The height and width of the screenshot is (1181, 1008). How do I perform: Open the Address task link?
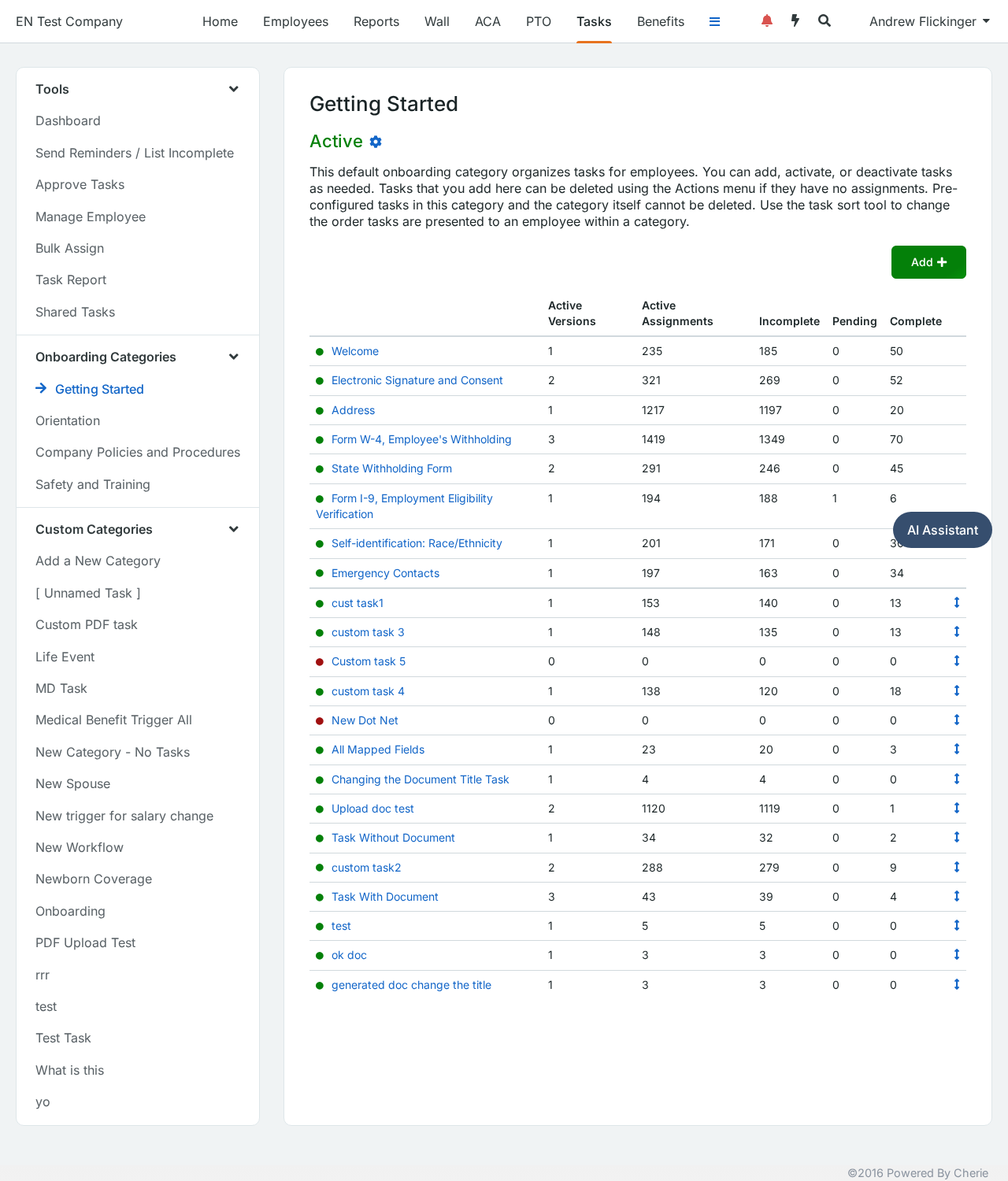(353, 410)
